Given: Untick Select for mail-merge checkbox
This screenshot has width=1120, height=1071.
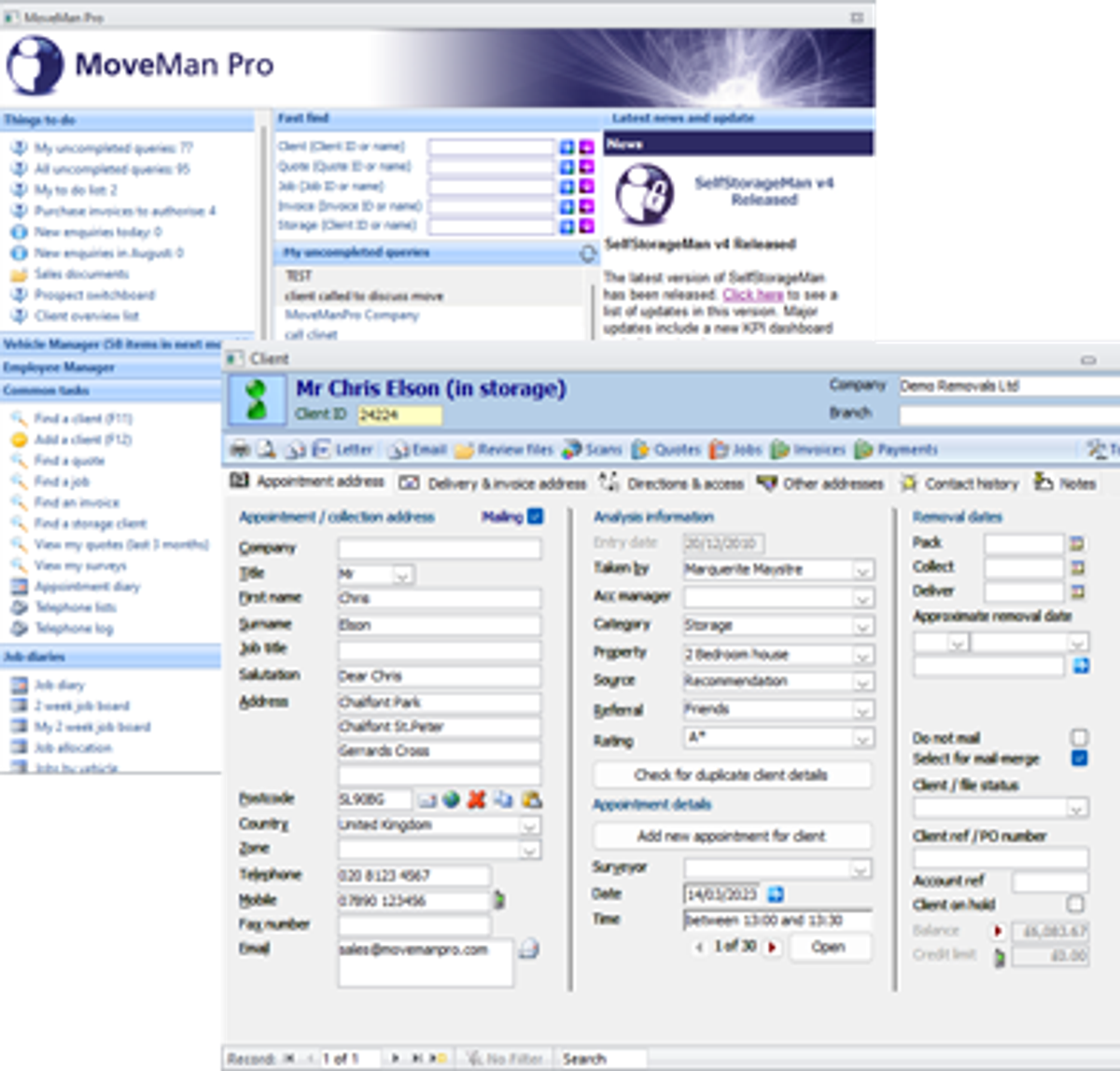Looking at the screenshot, I should 1080,758.
